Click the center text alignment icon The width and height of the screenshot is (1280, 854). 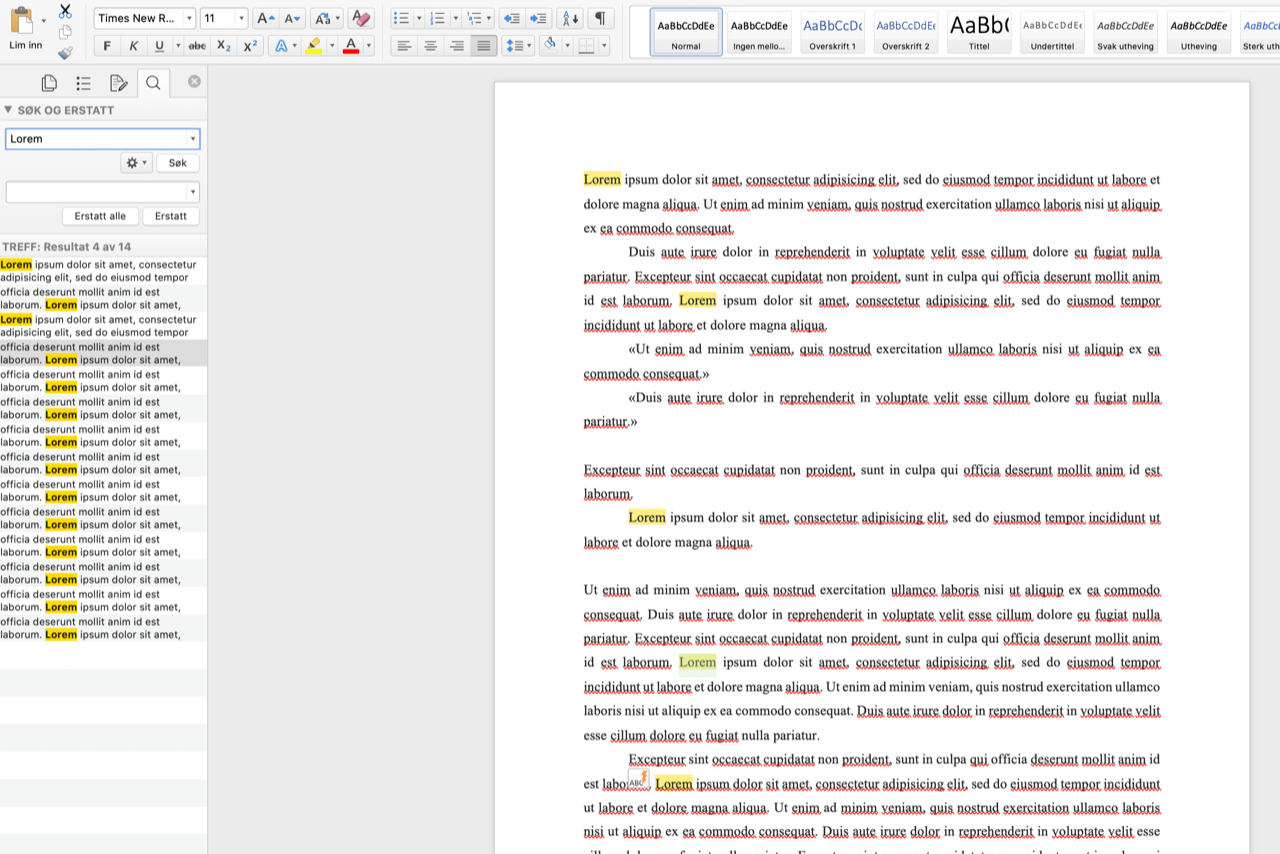coord(430,46)
